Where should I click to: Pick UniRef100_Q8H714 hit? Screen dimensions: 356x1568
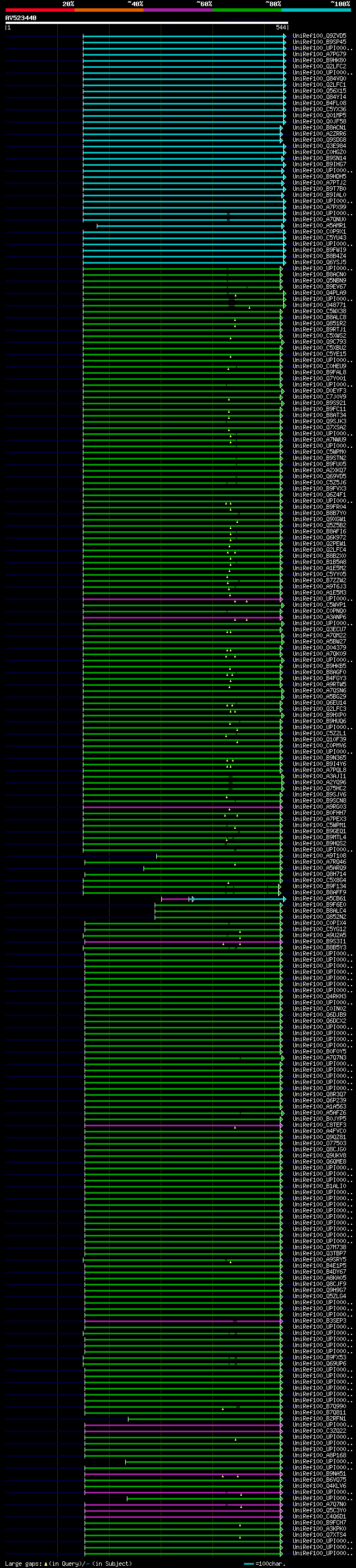pyautogui.click(x=319, y=874)
